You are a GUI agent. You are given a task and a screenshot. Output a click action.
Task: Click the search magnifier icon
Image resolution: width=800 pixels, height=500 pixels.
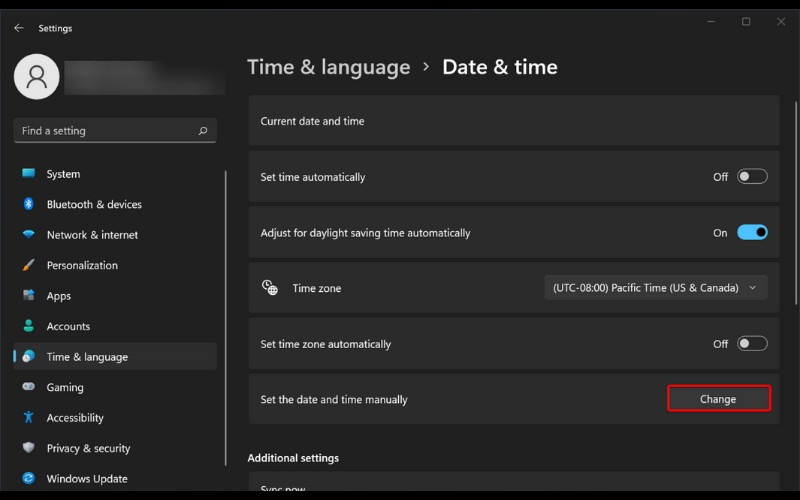(203, 131)
